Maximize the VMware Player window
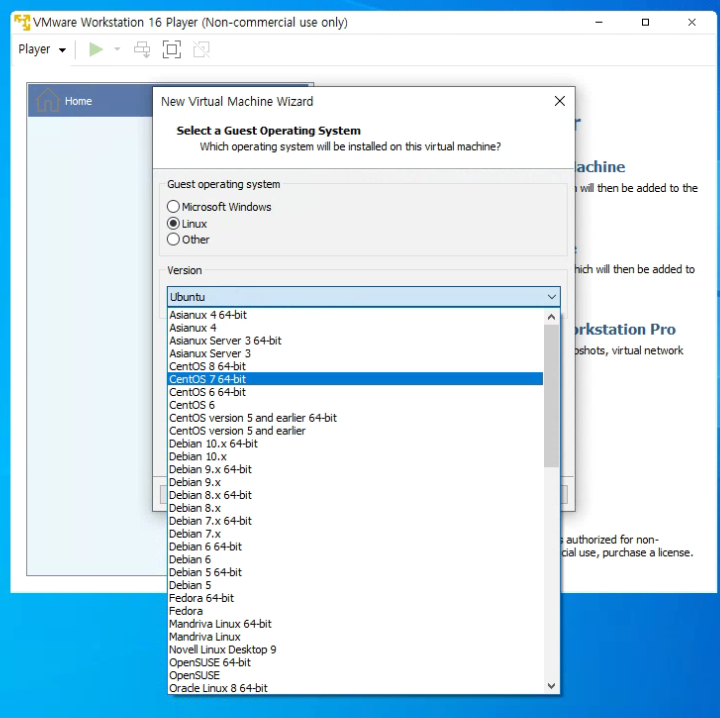Screen dimensions: 720x718 645,22
